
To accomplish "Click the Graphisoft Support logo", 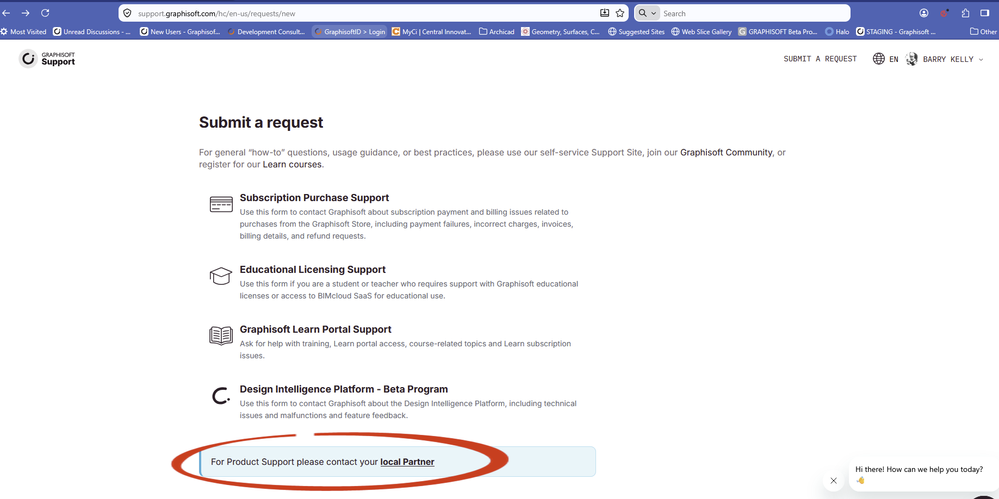I will [x=47, y=59].
